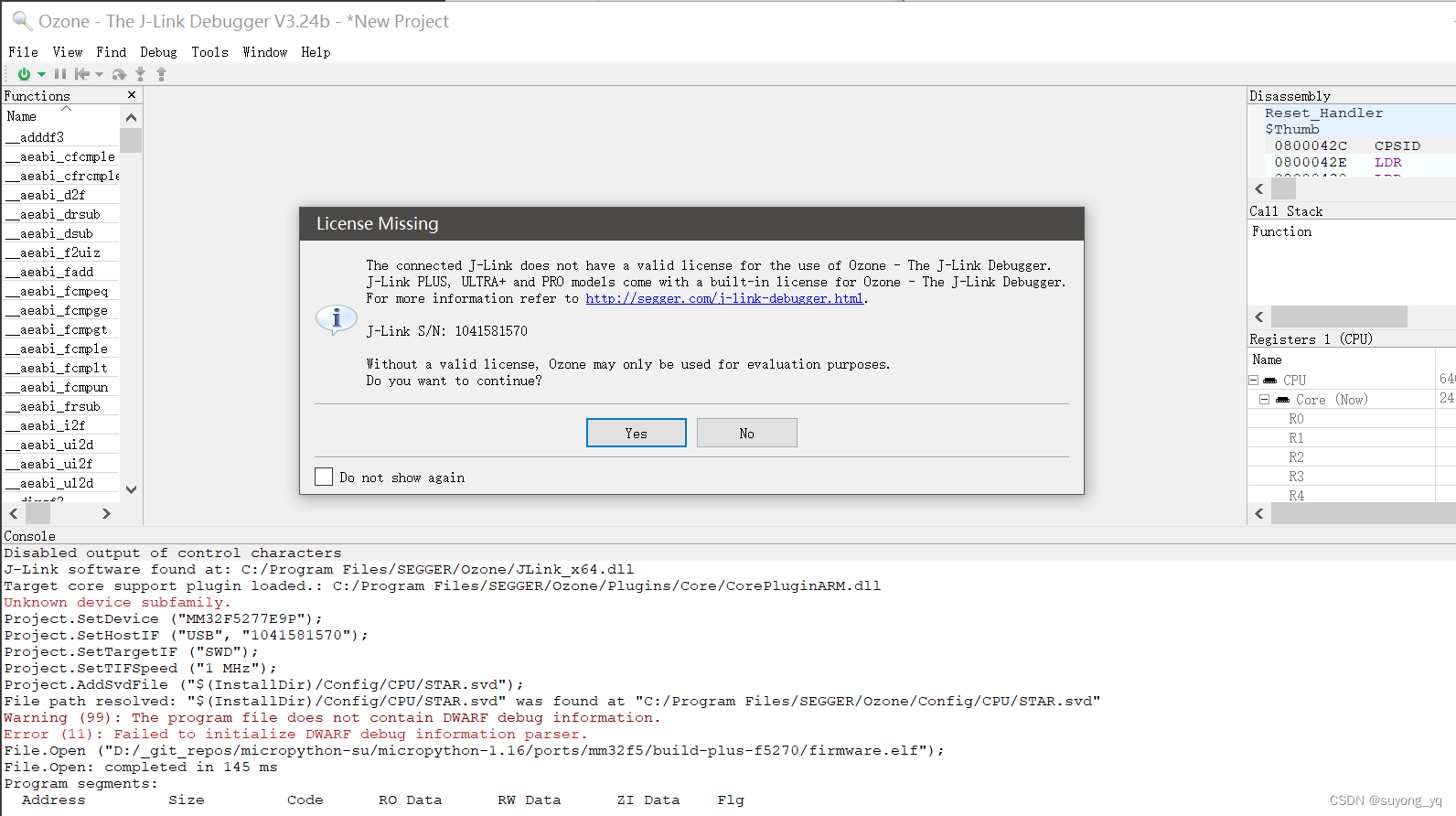Screen dimensions: 1456x816
Task: Click No in License Missing dialog
Action: point(747,433)
